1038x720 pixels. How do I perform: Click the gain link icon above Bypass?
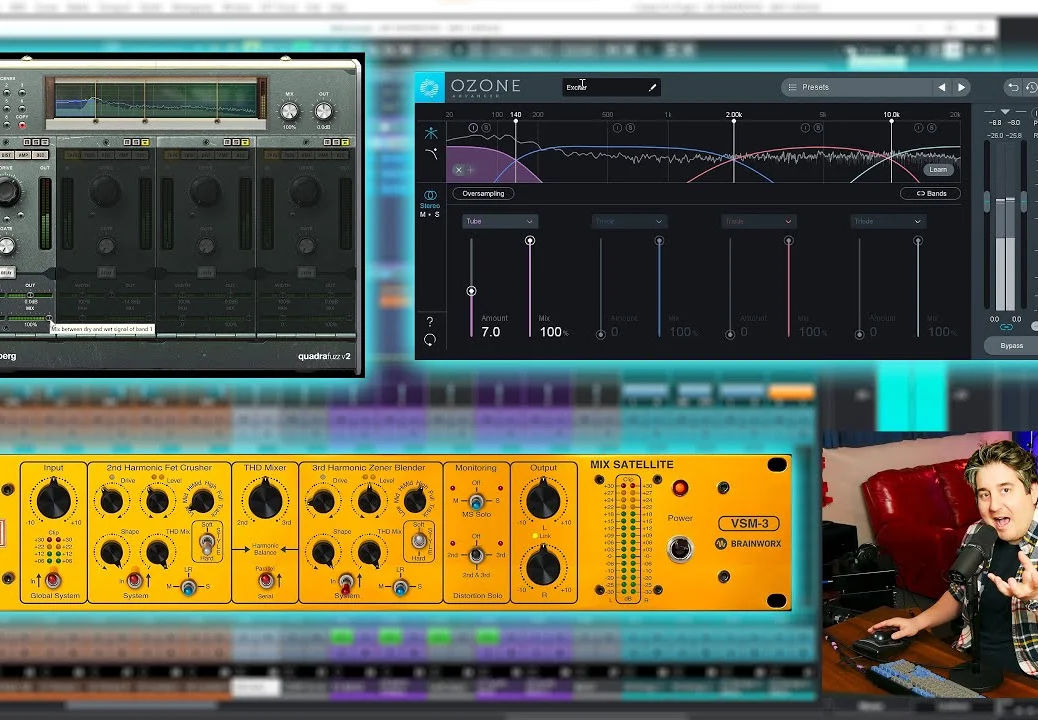[x=1006, y=327]
